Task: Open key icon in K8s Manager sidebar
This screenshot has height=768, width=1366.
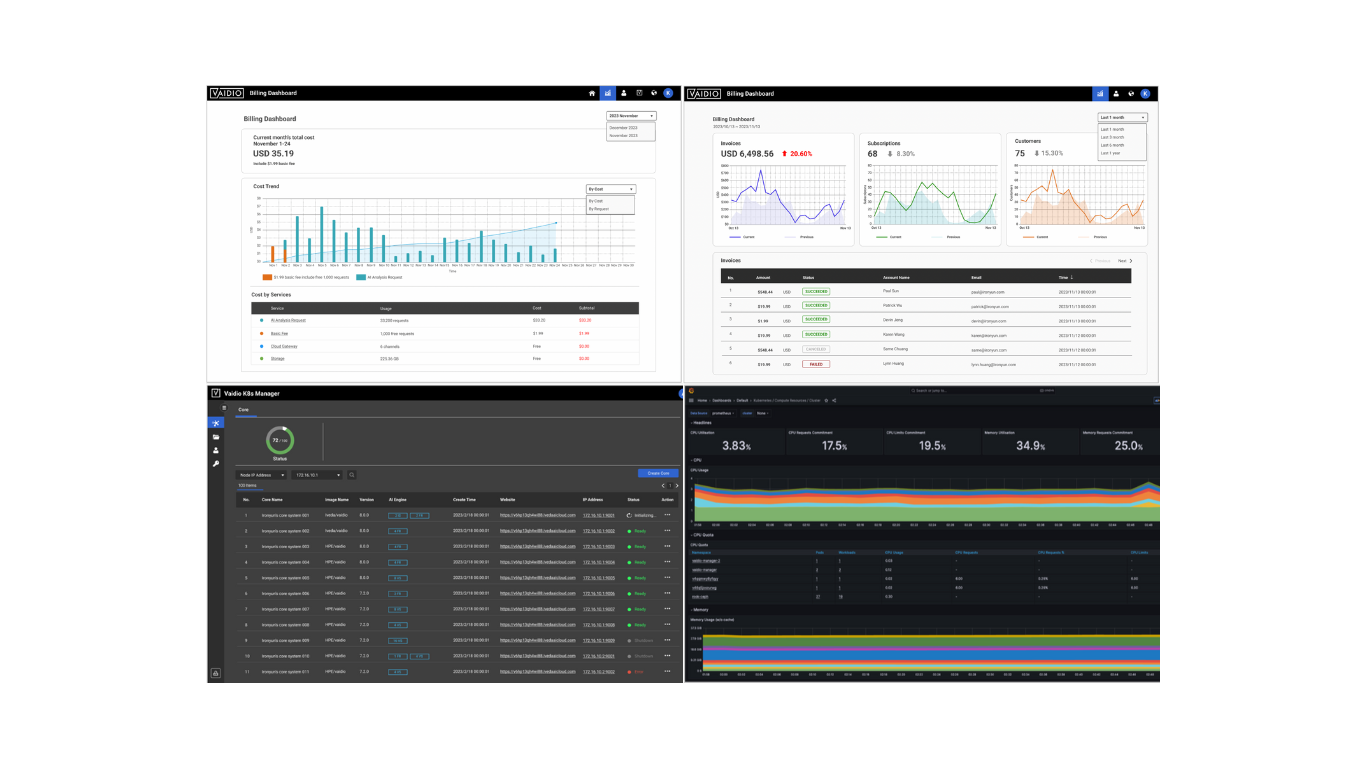Action: (215, 464)
